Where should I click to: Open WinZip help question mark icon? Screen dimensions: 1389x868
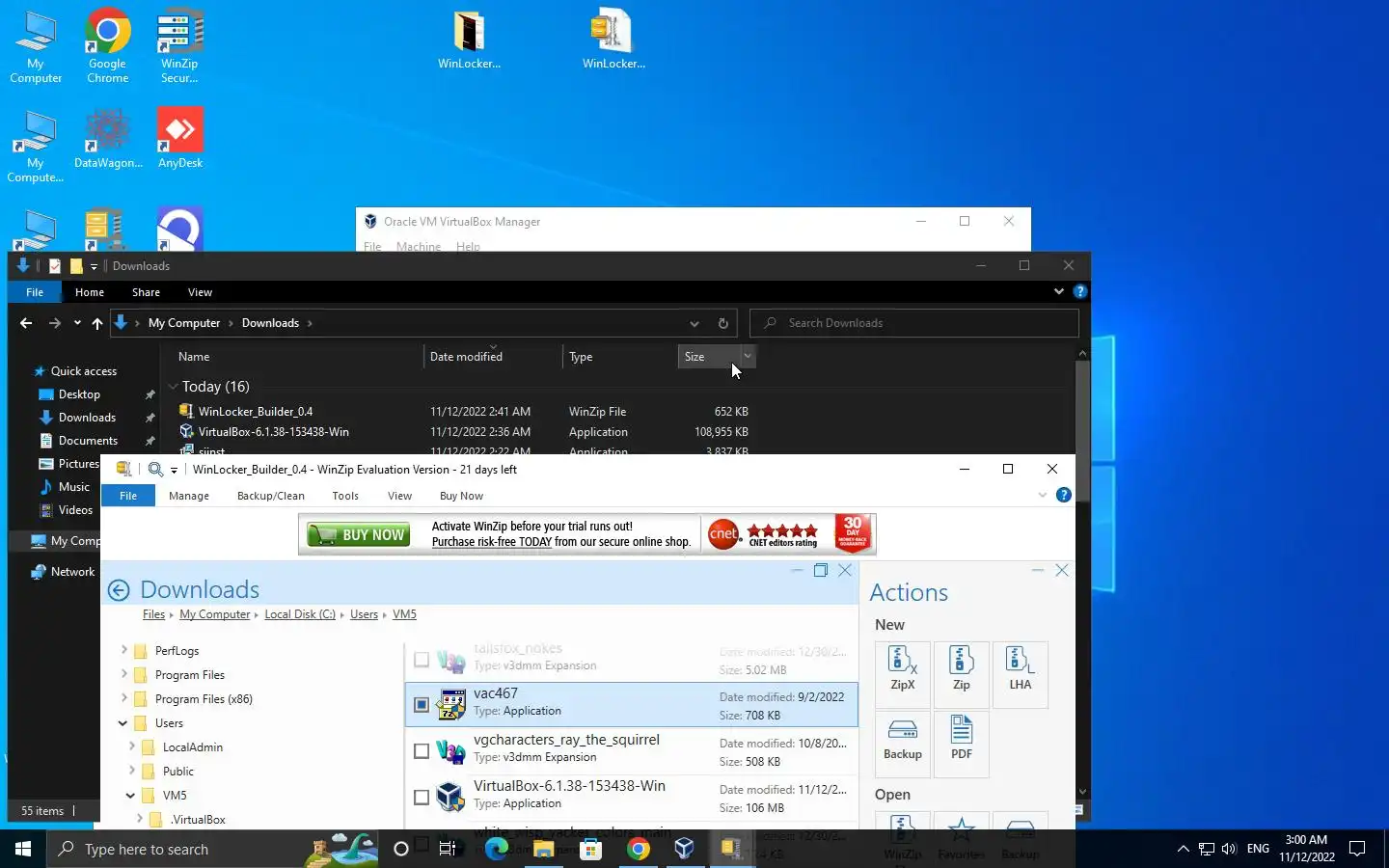pos(1063,496)
